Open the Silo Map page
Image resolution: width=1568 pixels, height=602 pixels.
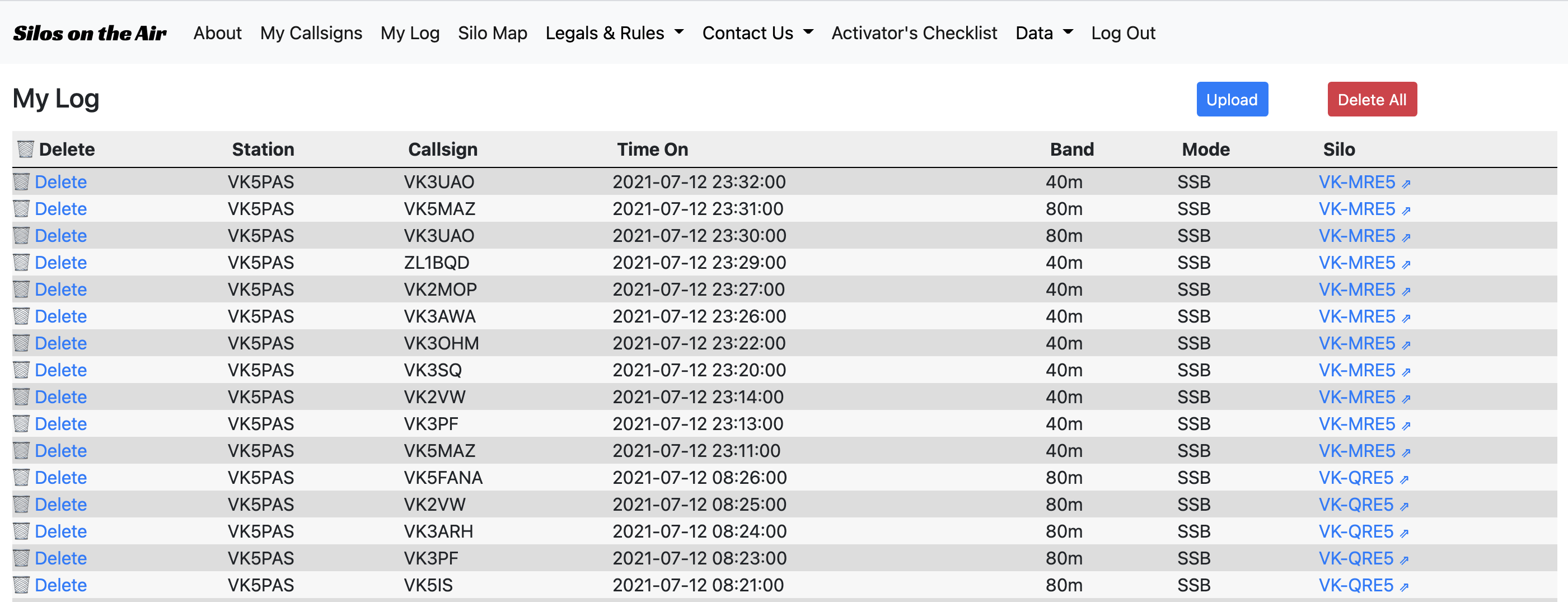tap(493, 33)
